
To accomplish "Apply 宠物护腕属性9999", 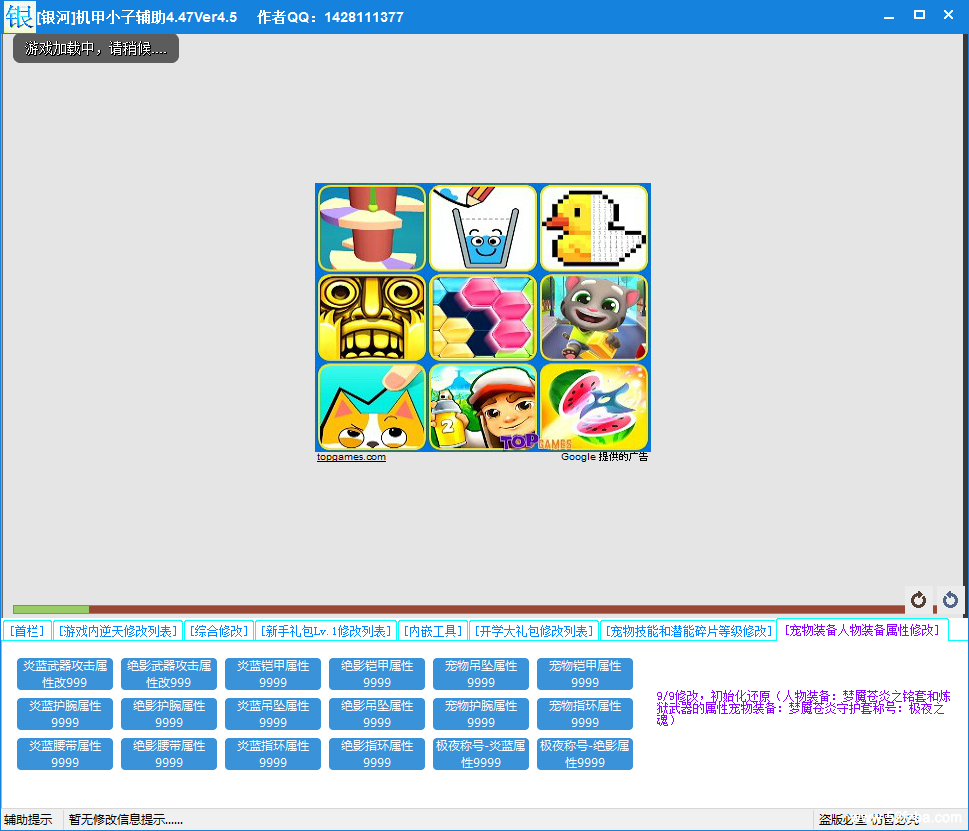I will click(481, 714).
